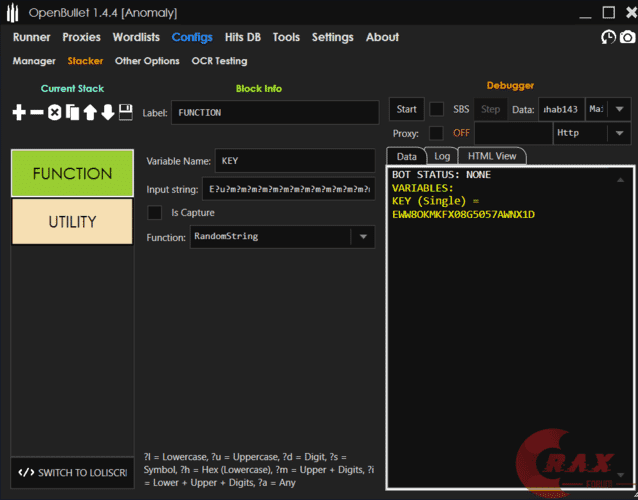Open Hits DB
This screenshot has height=500, width=638.
(243, 37)
